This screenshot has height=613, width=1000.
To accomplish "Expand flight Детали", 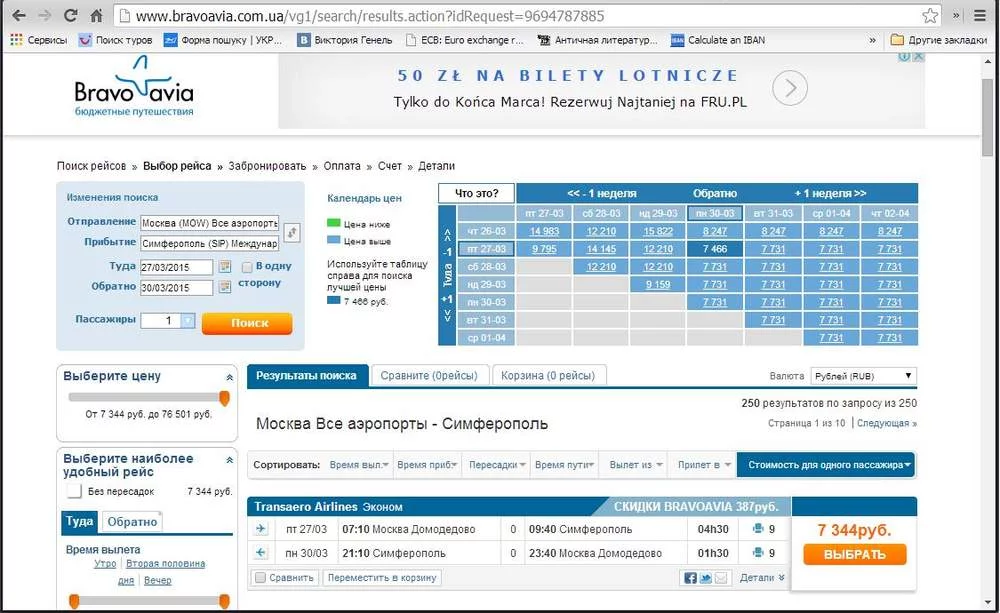I will click(762, 578).
